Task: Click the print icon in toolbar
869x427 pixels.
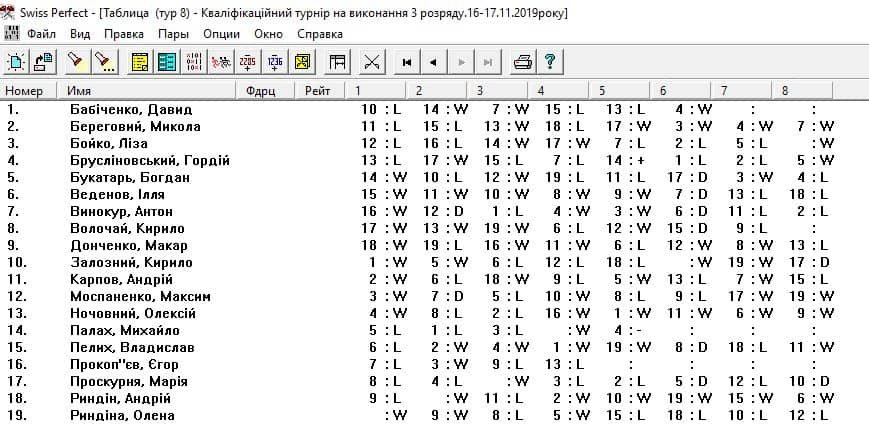Action: [523, 62]
